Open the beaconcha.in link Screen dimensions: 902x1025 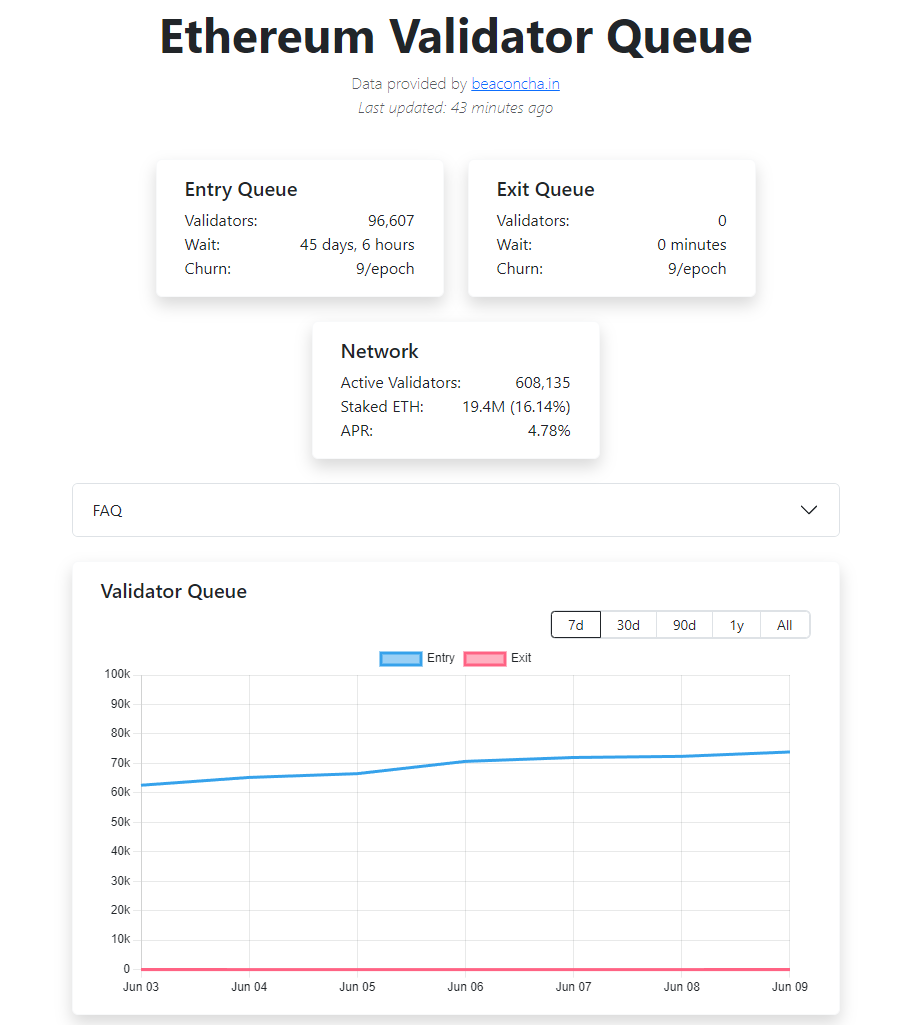tap(515, 84)
